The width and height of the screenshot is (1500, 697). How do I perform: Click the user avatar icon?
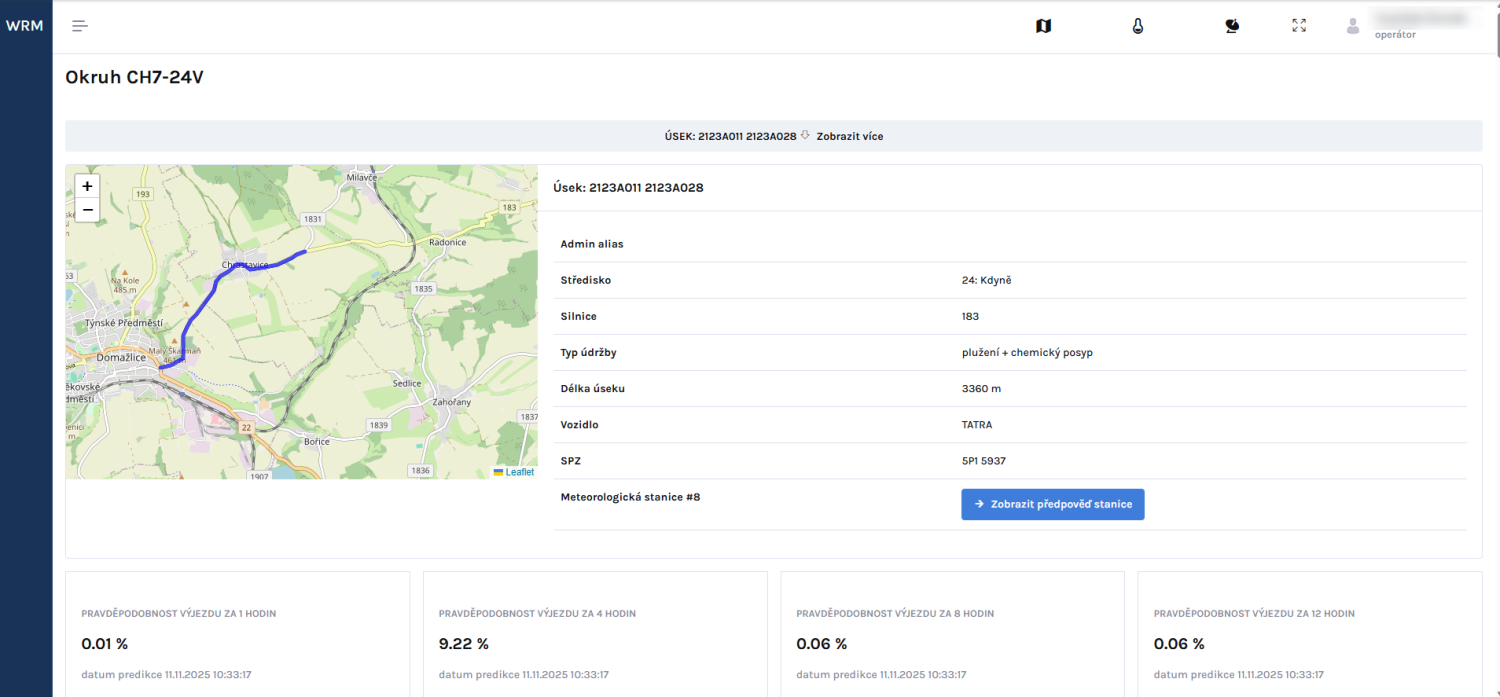click(x=1353, y=26)
